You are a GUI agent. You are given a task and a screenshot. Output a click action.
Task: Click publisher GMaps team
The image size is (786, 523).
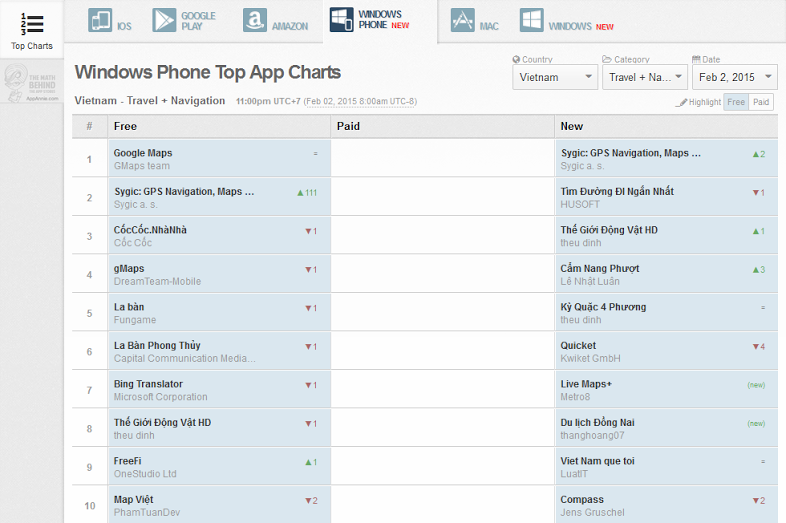tap(141, 166)
